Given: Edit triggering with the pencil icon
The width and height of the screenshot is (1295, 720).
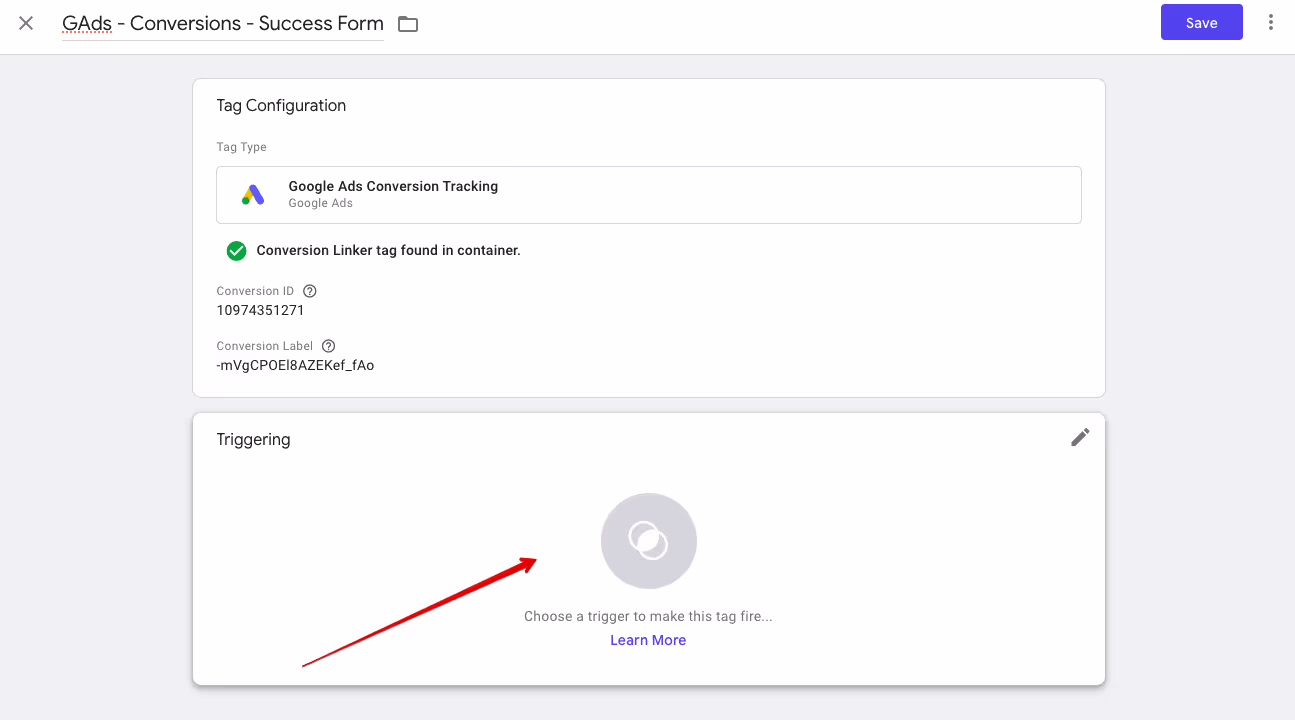Looking at the screenshot, I should pos(1080,437).
